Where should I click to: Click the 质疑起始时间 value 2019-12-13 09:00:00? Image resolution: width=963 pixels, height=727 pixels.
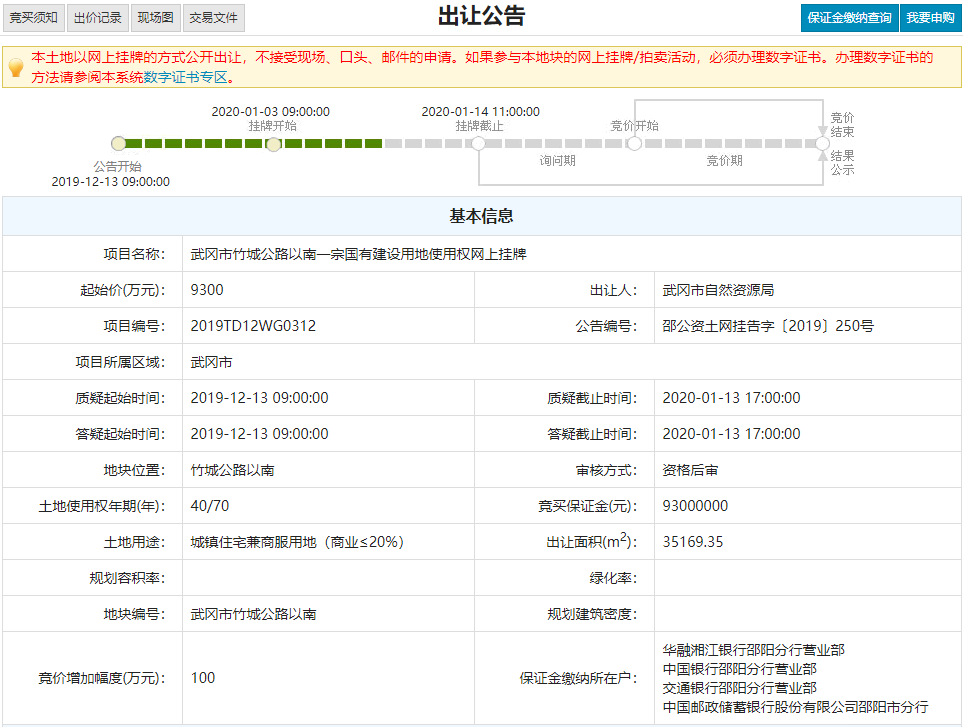click(x=259, y=398)
